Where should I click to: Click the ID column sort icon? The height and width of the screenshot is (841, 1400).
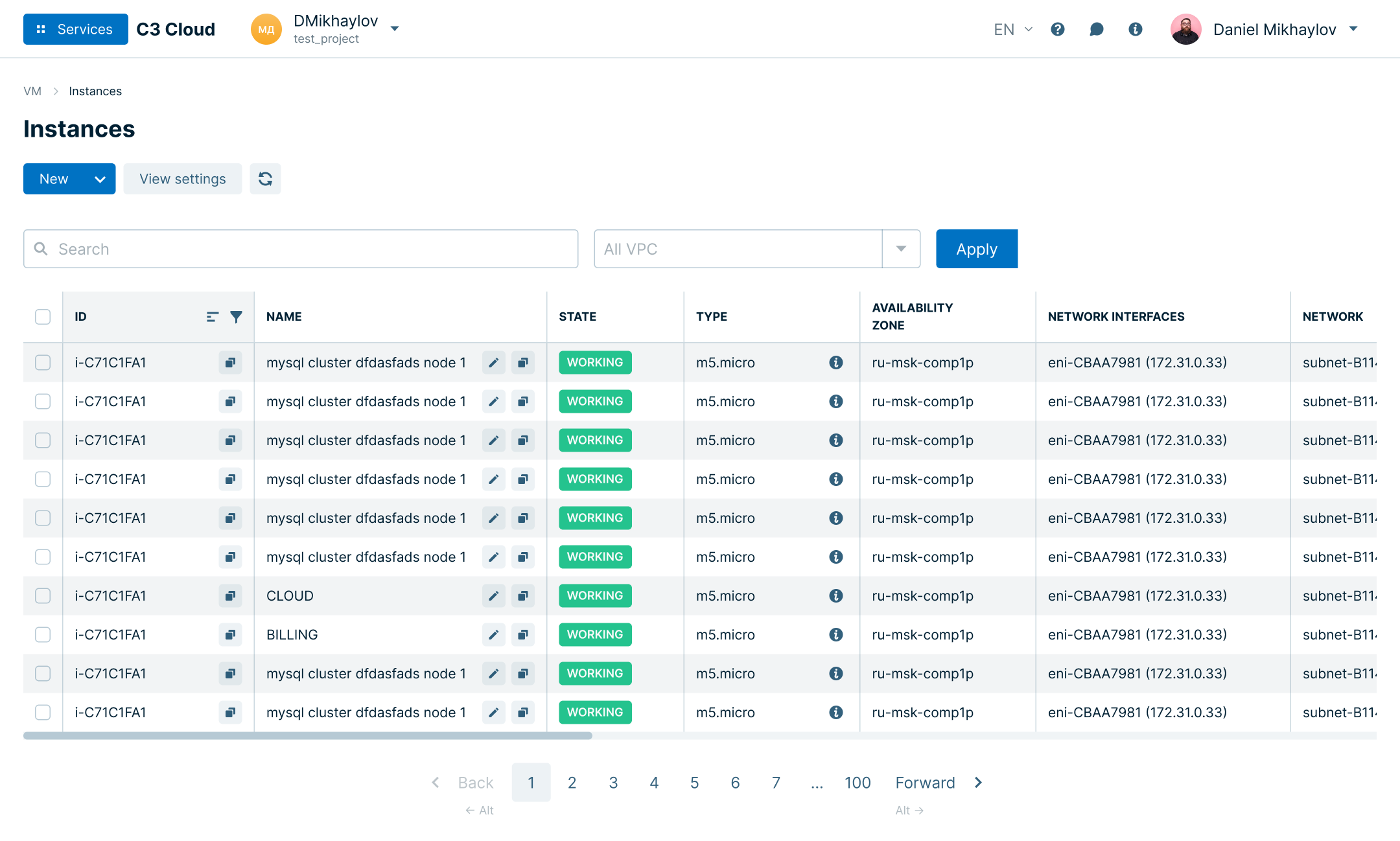pos(212,317)
